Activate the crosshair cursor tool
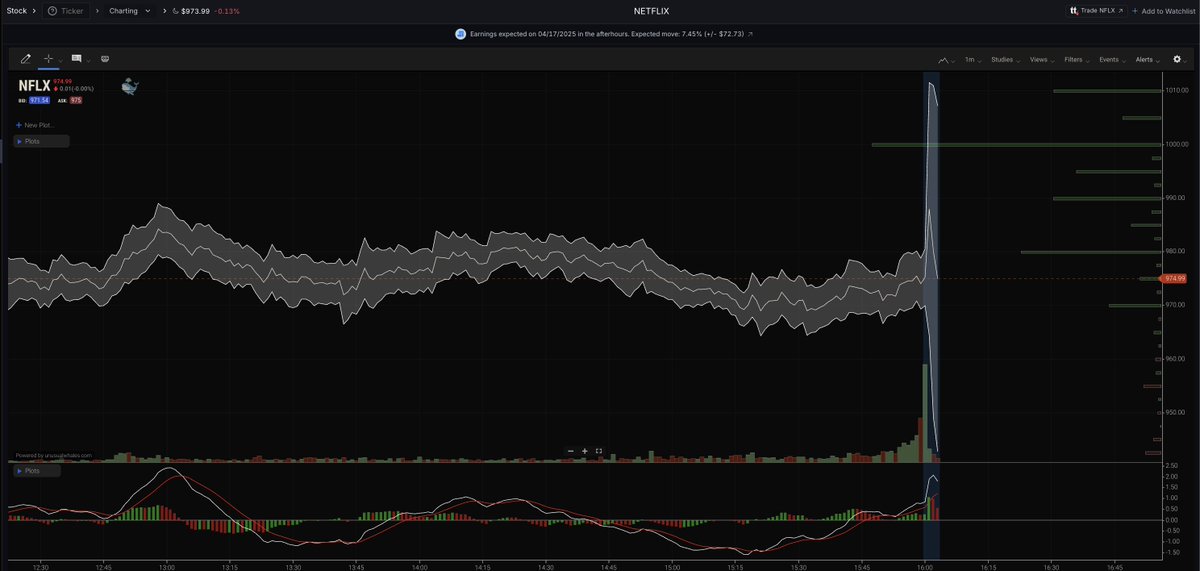 [x=48, y=59]
